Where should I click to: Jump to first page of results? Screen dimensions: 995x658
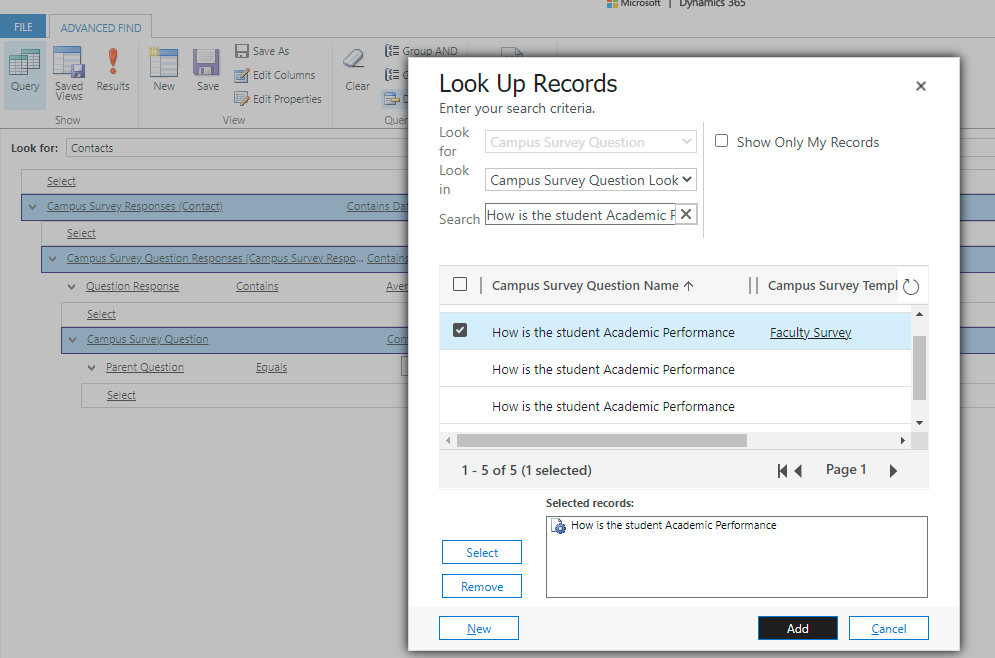(x=782, y=471)
